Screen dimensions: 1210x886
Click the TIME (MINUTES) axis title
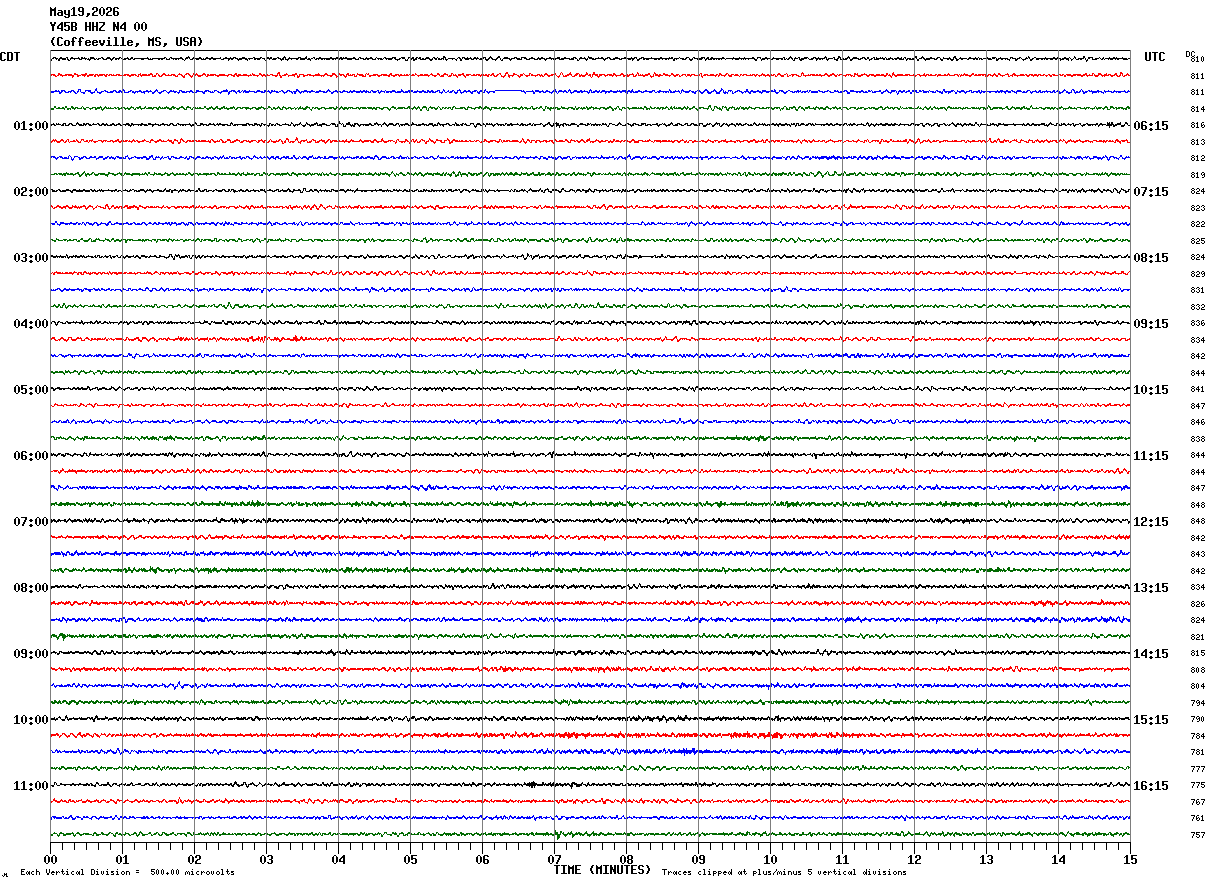(602, 870)
